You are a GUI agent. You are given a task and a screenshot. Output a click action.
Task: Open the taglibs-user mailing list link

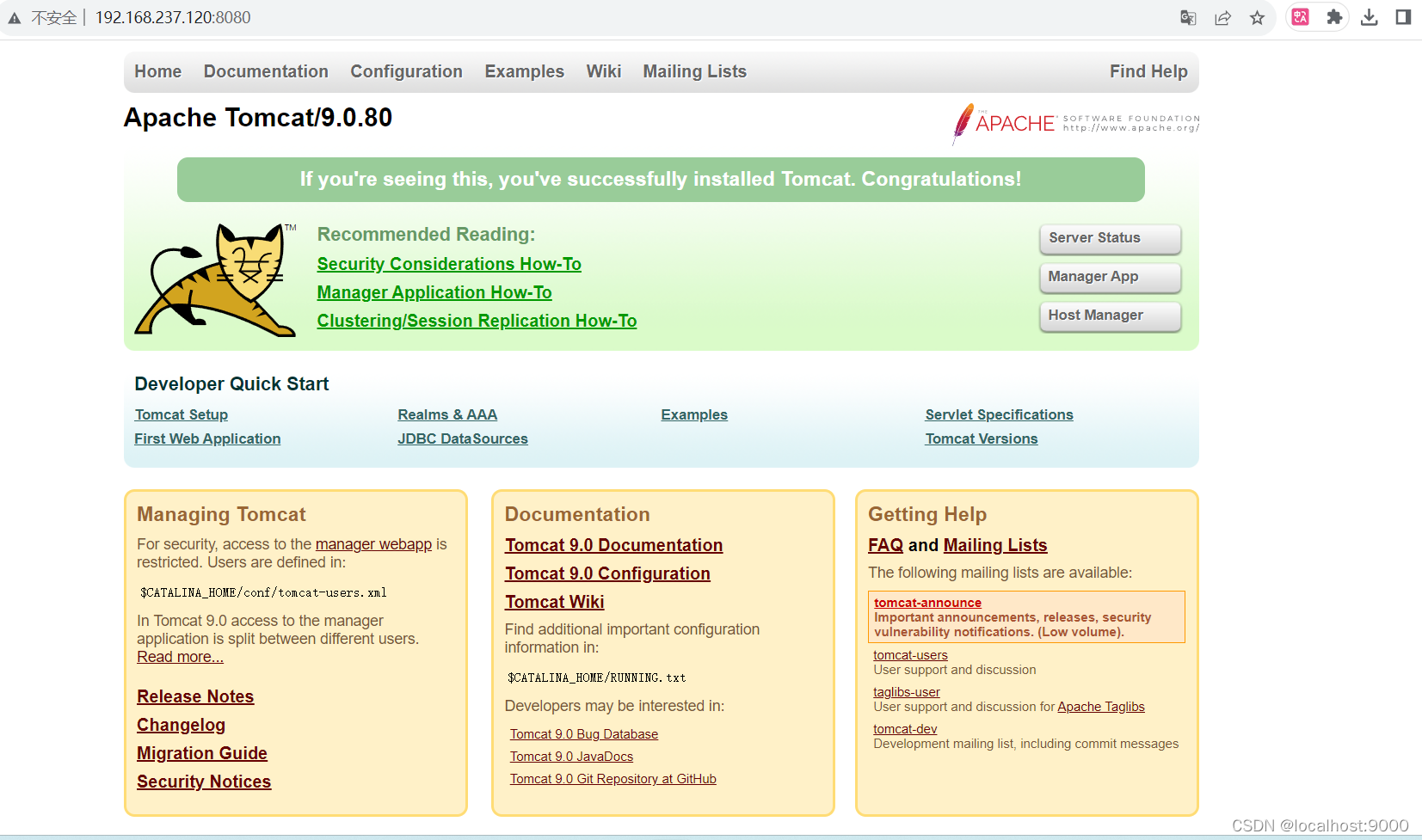click(x=907, y=692)
